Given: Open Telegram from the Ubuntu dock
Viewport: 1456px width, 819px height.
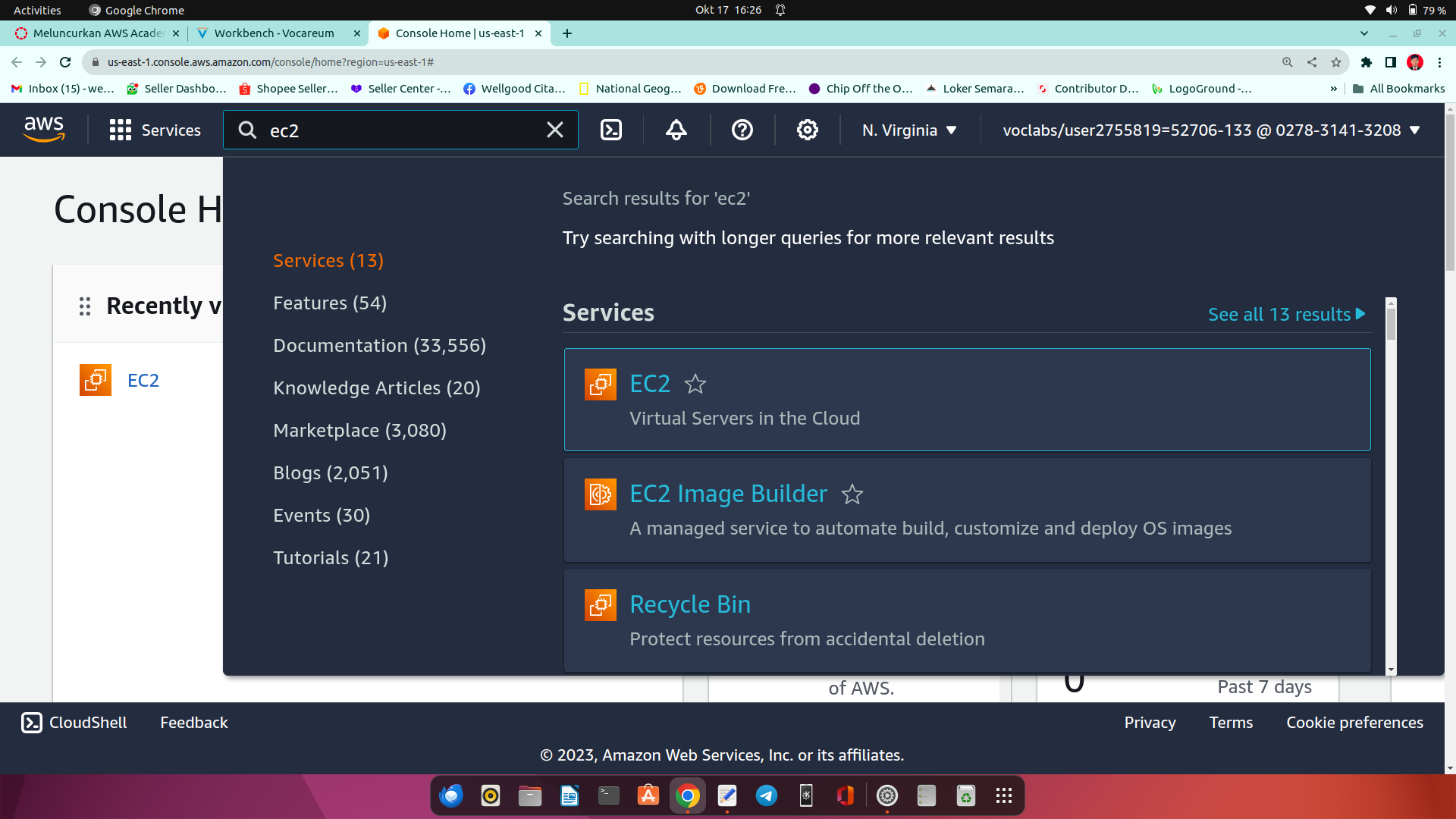Looking at the screenshot, I should pyautogui.click(x=766, y=795).
